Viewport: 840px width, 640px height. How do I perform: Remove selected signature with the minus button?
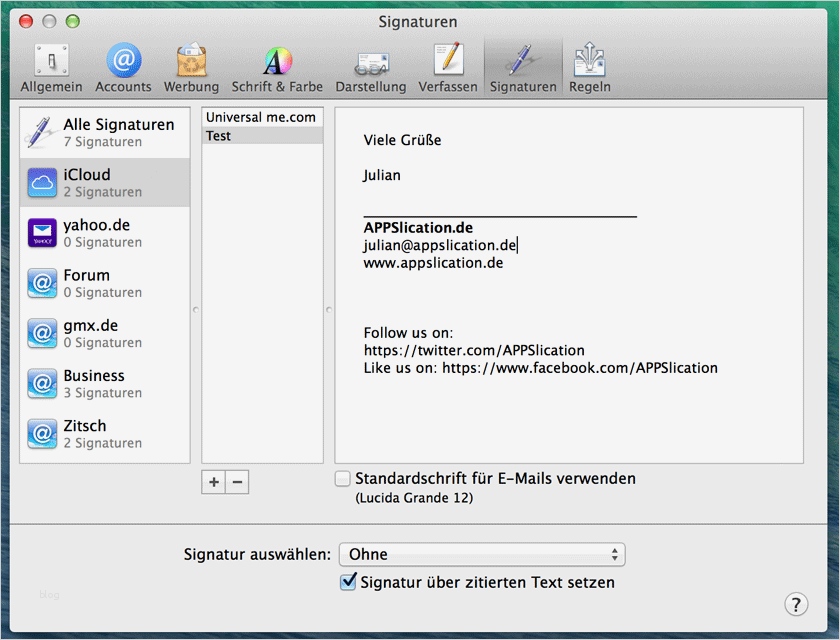[x=237, y=482]
